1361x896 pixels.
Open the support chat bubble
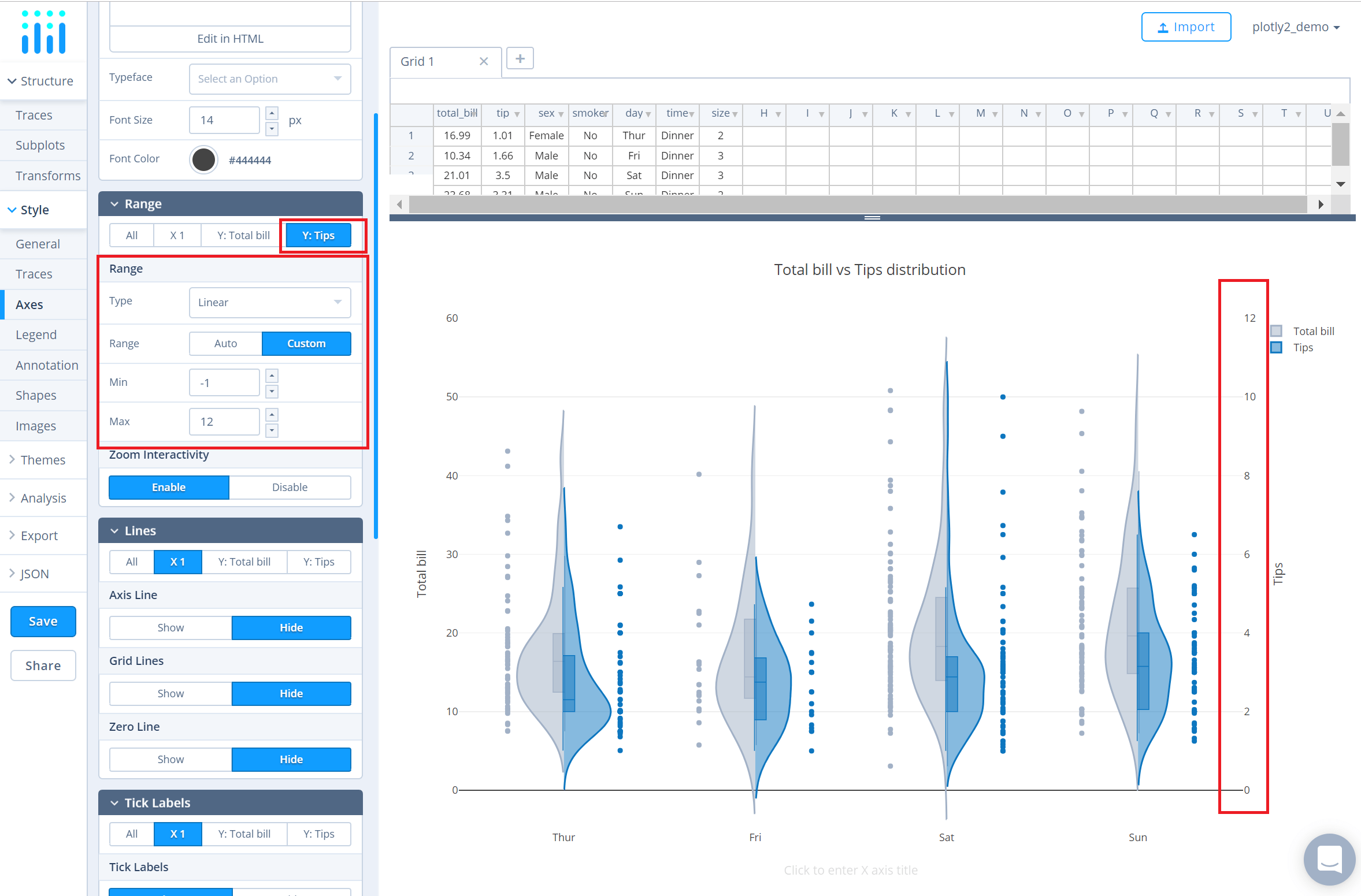[1328, 859]
